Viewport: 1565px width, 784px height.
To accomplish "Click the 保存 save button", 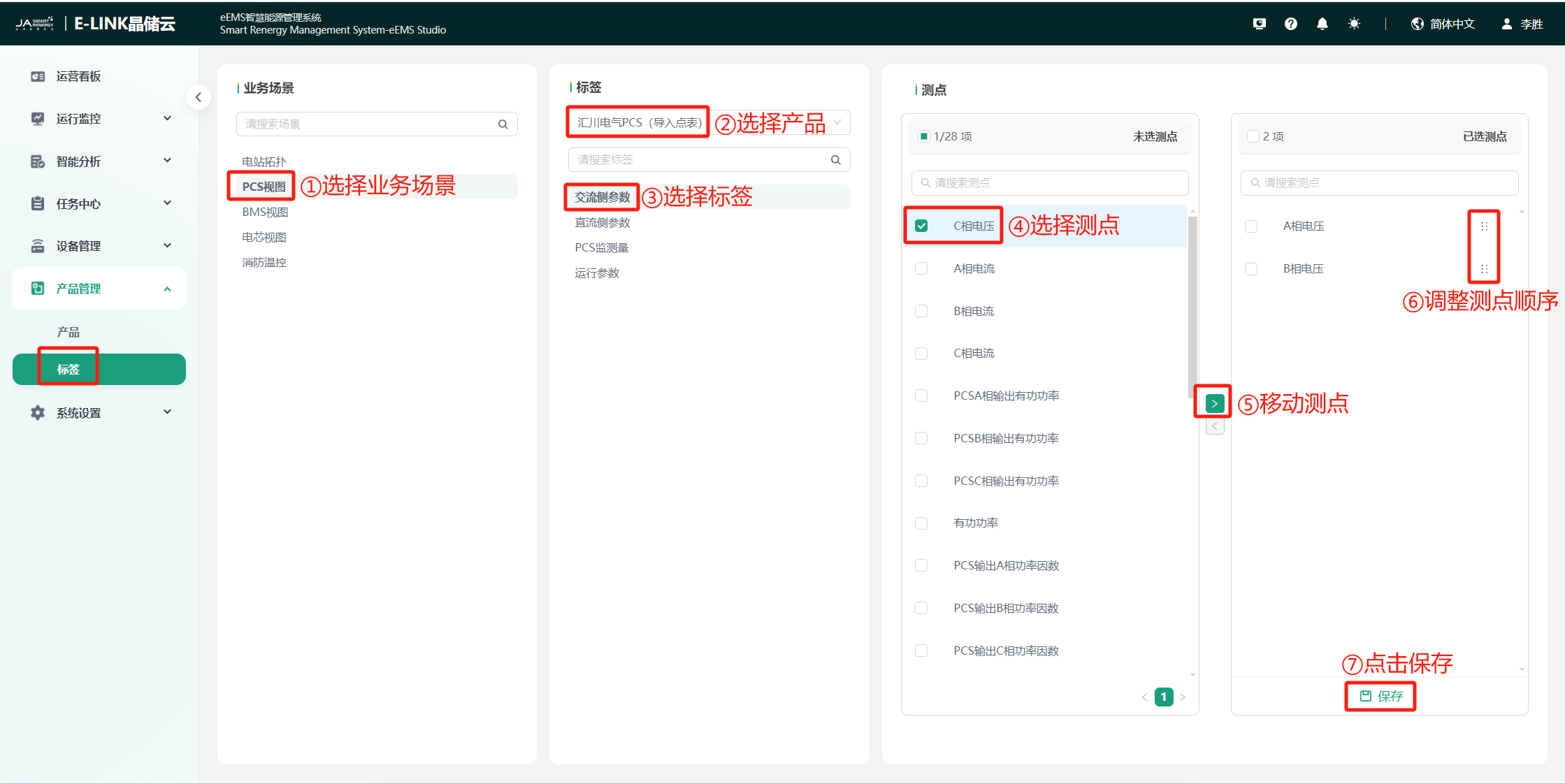I will [1381, 696].
